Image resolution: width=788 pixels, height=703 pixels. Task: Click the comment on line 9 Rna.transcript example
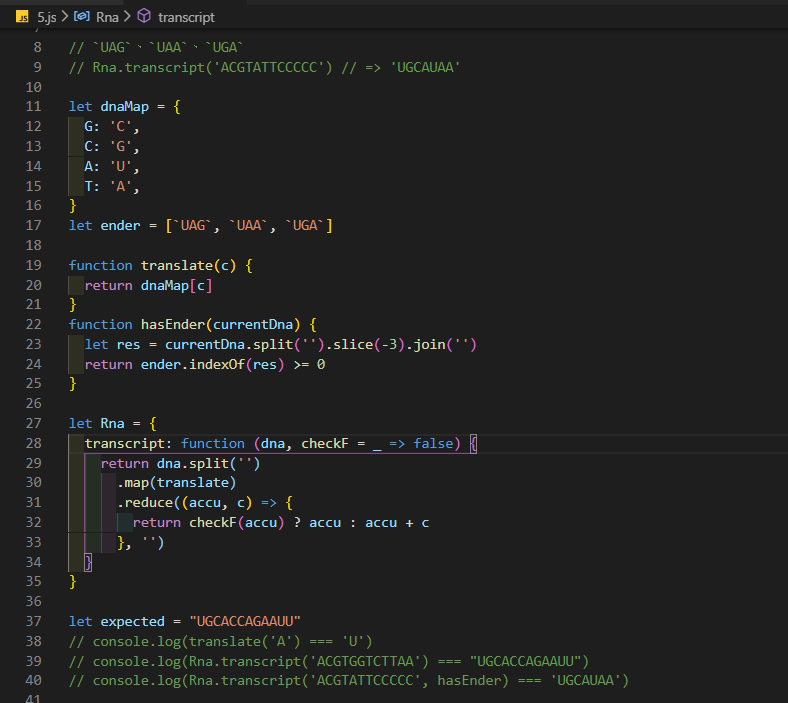(264, 67)
